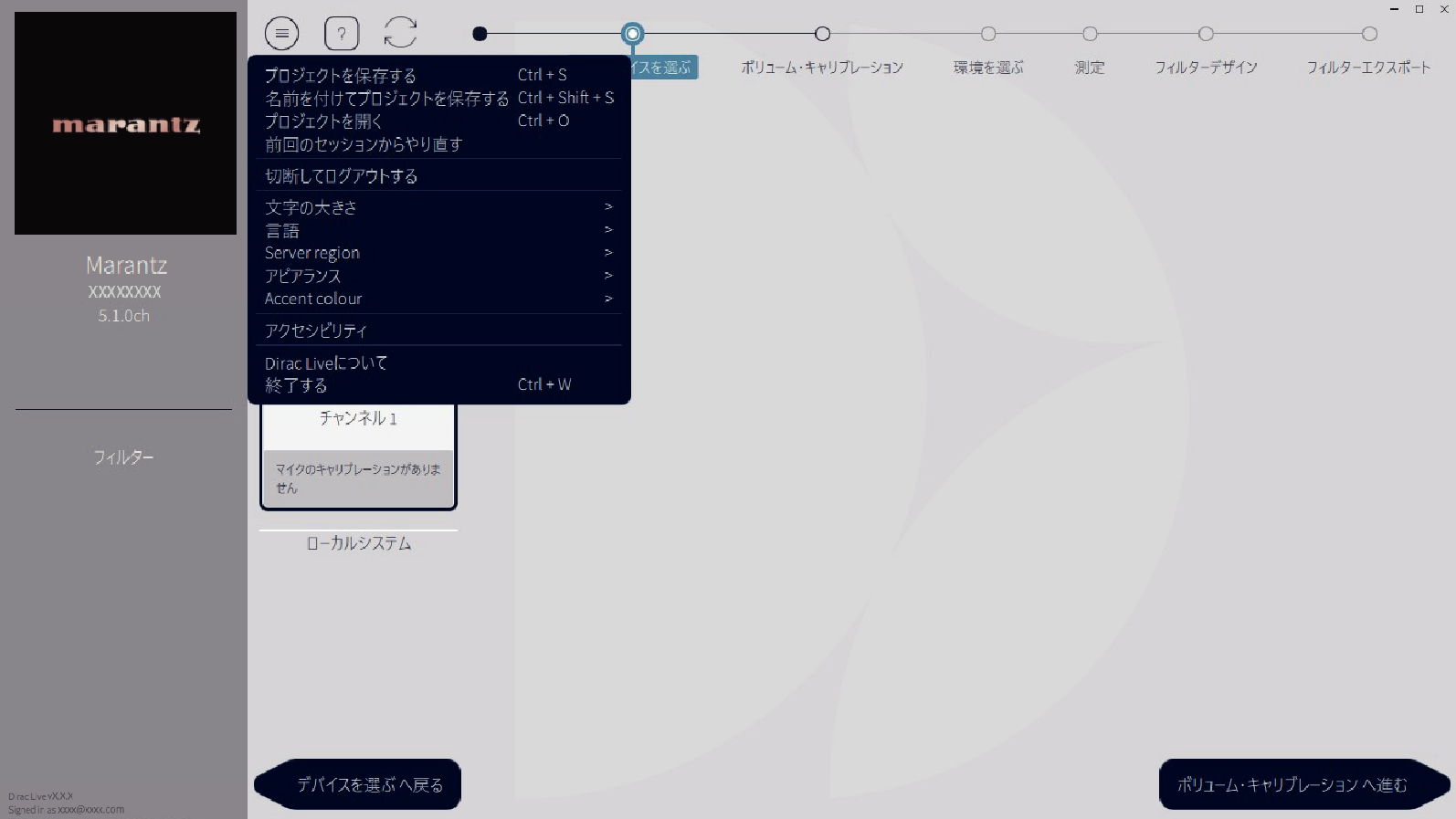Select 切断してログアウトする
The image size is (1456, 819).
(x=438, y=175)
